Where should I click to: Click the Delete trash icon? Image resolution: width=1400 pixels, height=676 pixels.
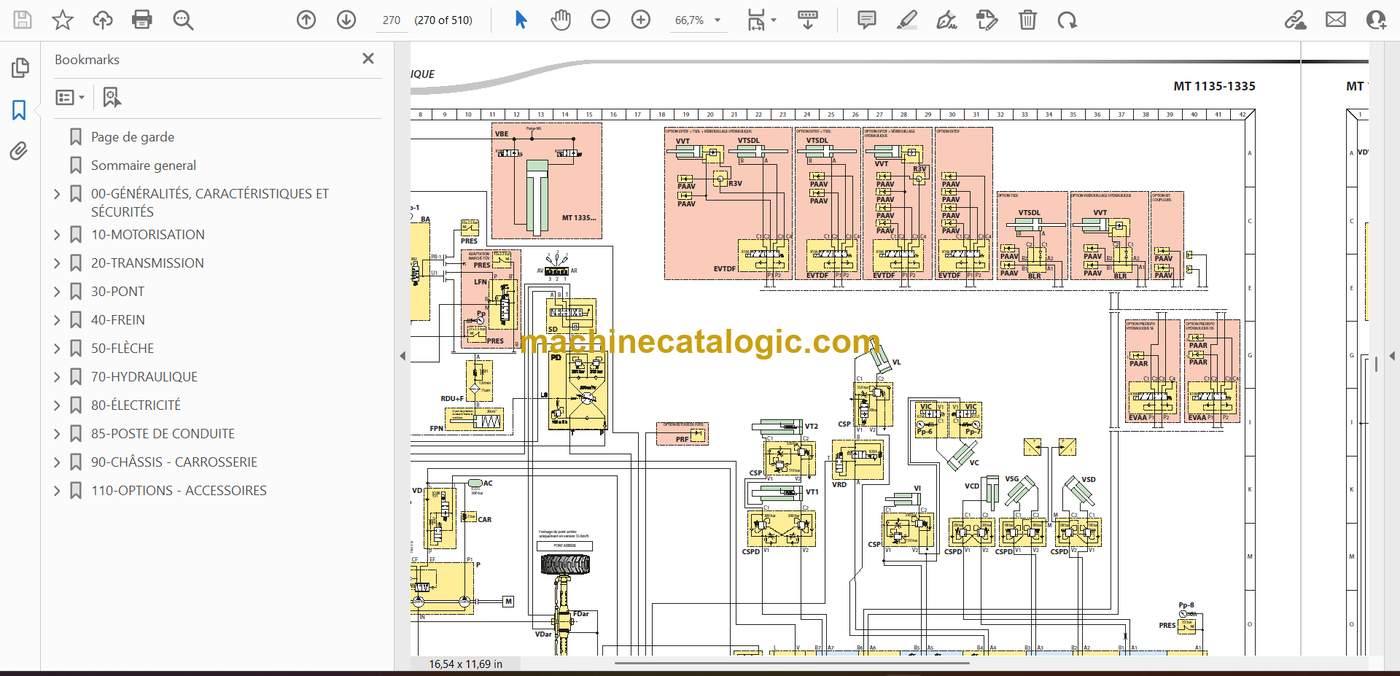pos(1027,19)
